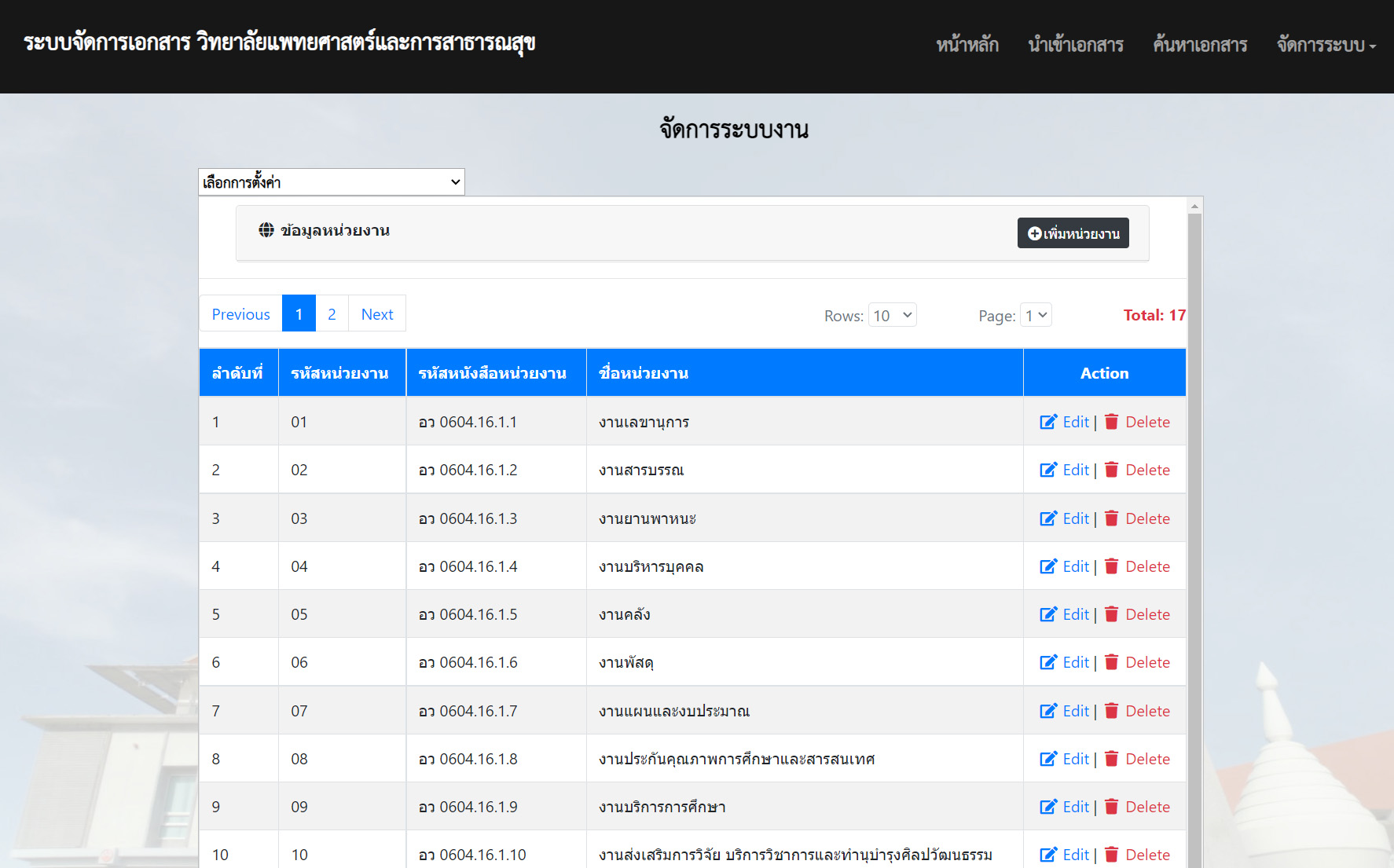Click plus icon on เพิ่มหน่วยงาน button
This screenshot has width=1394, height=868.
[1034, 233]
